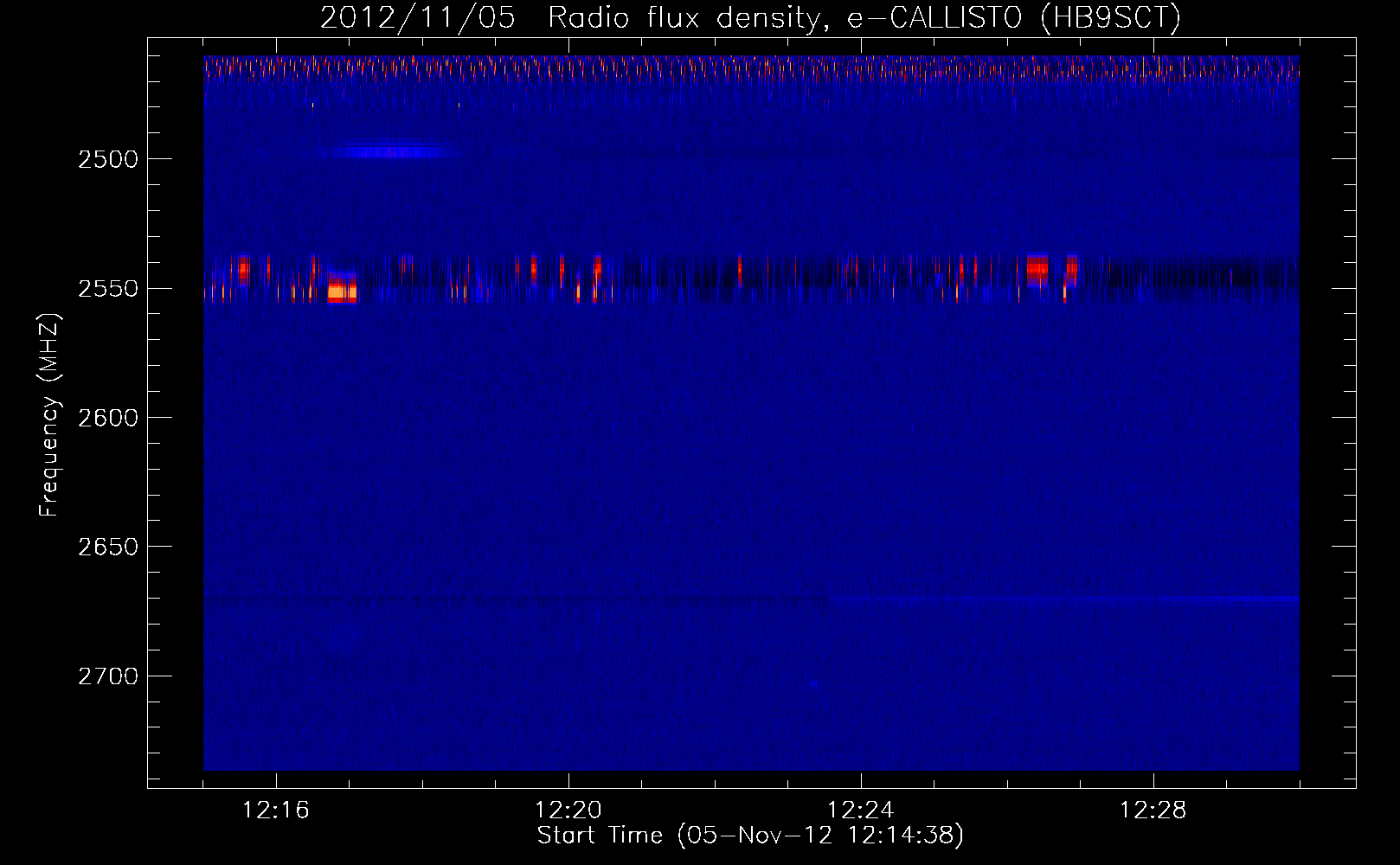Click the 12:24 time axis label
The image size is (1400, 865).
[861, 811]
